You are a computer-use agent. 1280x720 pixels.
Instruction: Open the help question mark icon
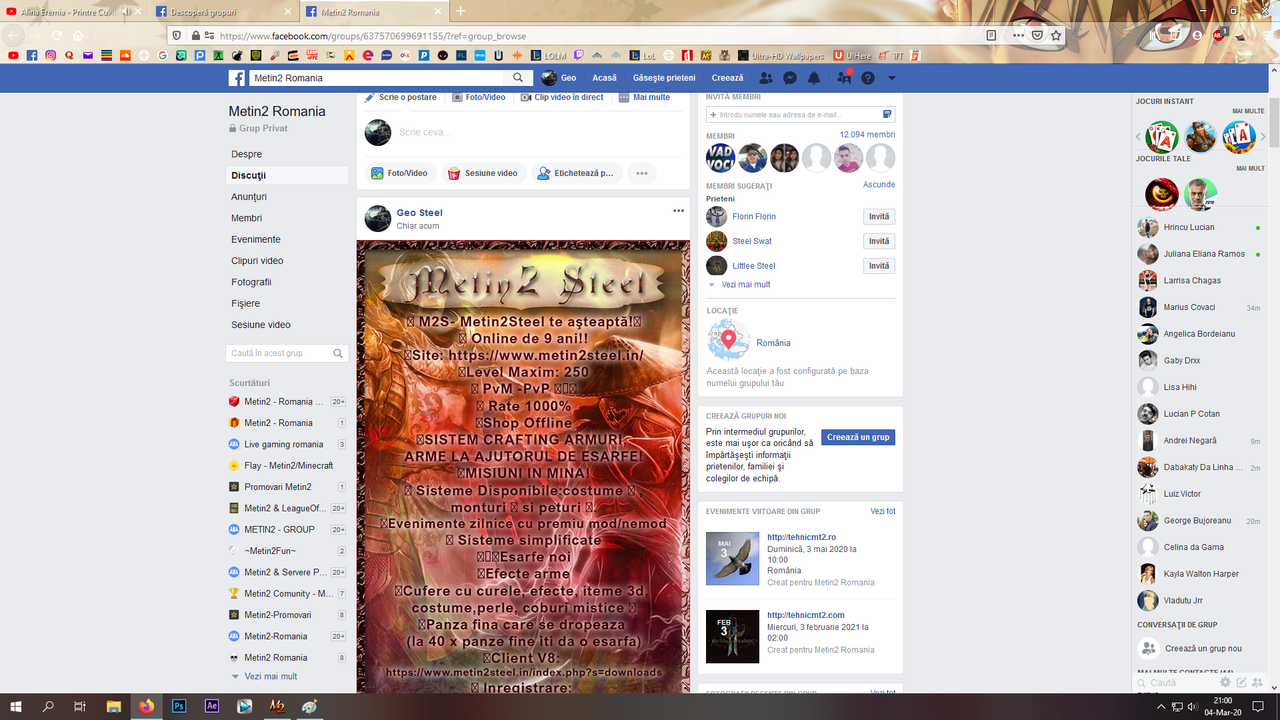(868, 78)
